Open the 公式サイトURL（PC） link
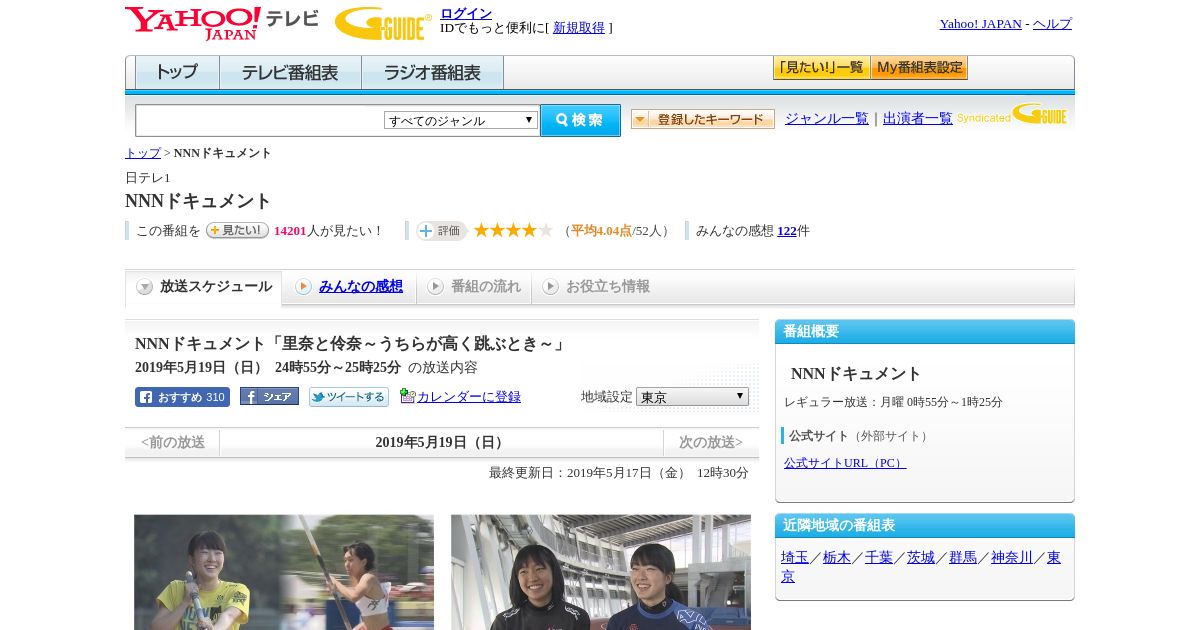The height and width of the screenshot is (630, 1200). pyautogui.click(x=845, y=463)
